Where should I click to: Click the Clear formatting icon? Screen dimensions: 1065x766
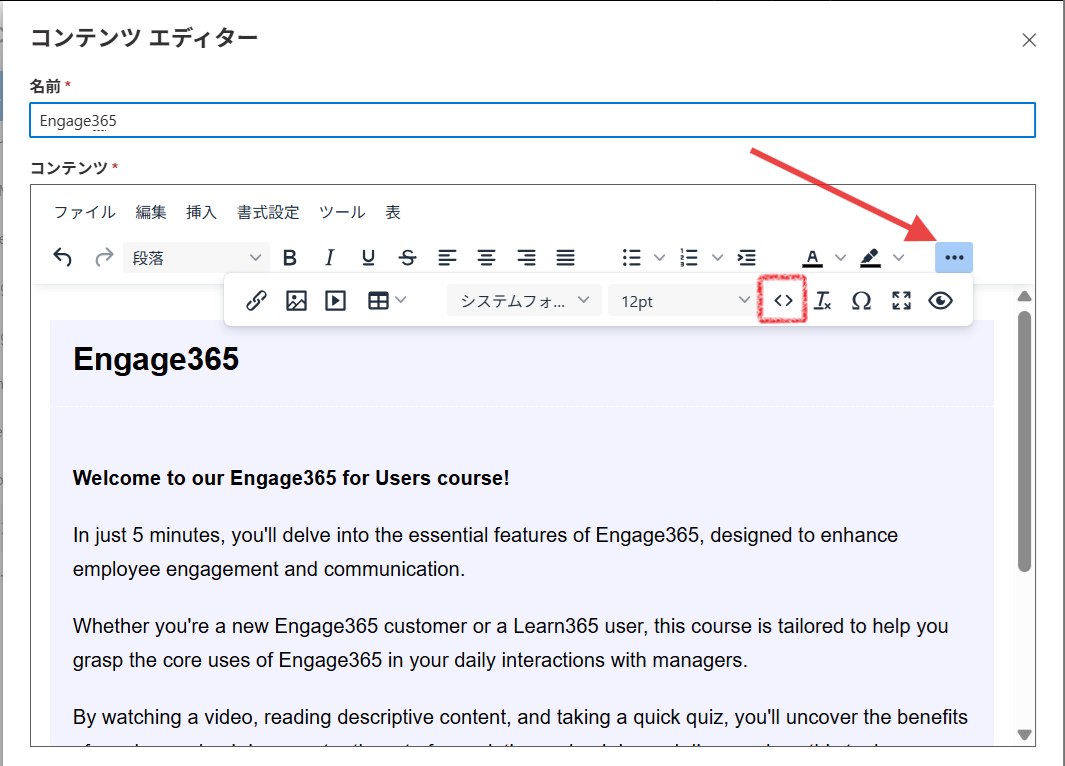click(822, 300)
